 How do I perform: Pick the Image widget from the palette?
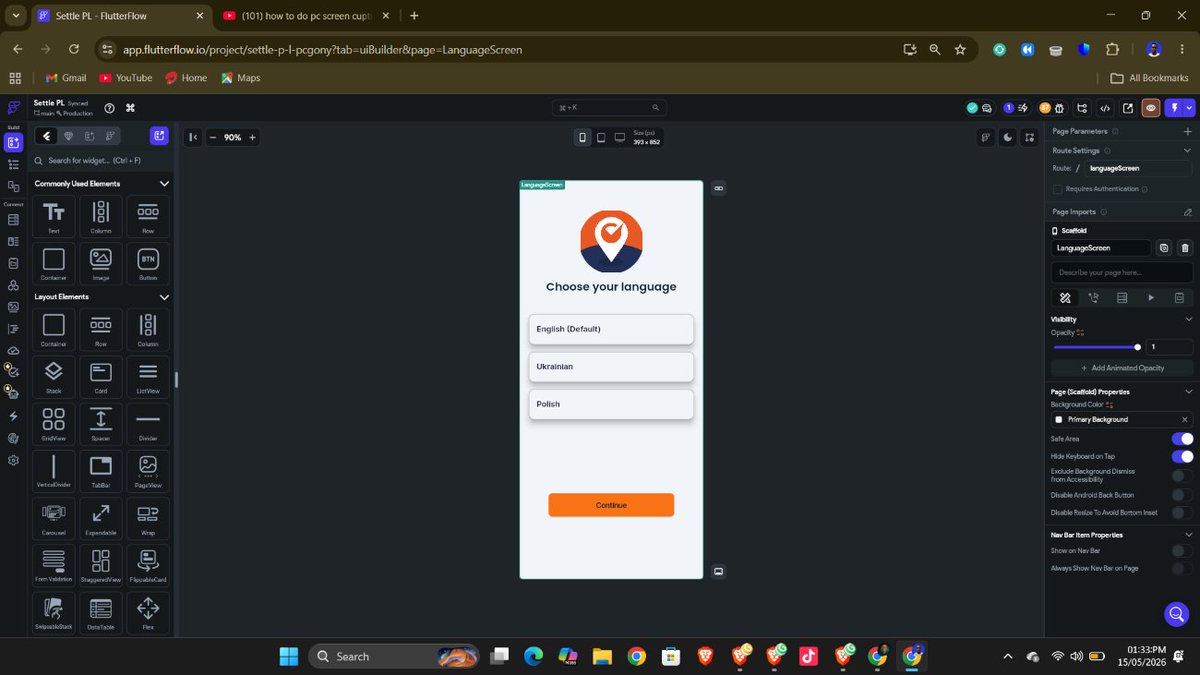[x=101, y=264]
